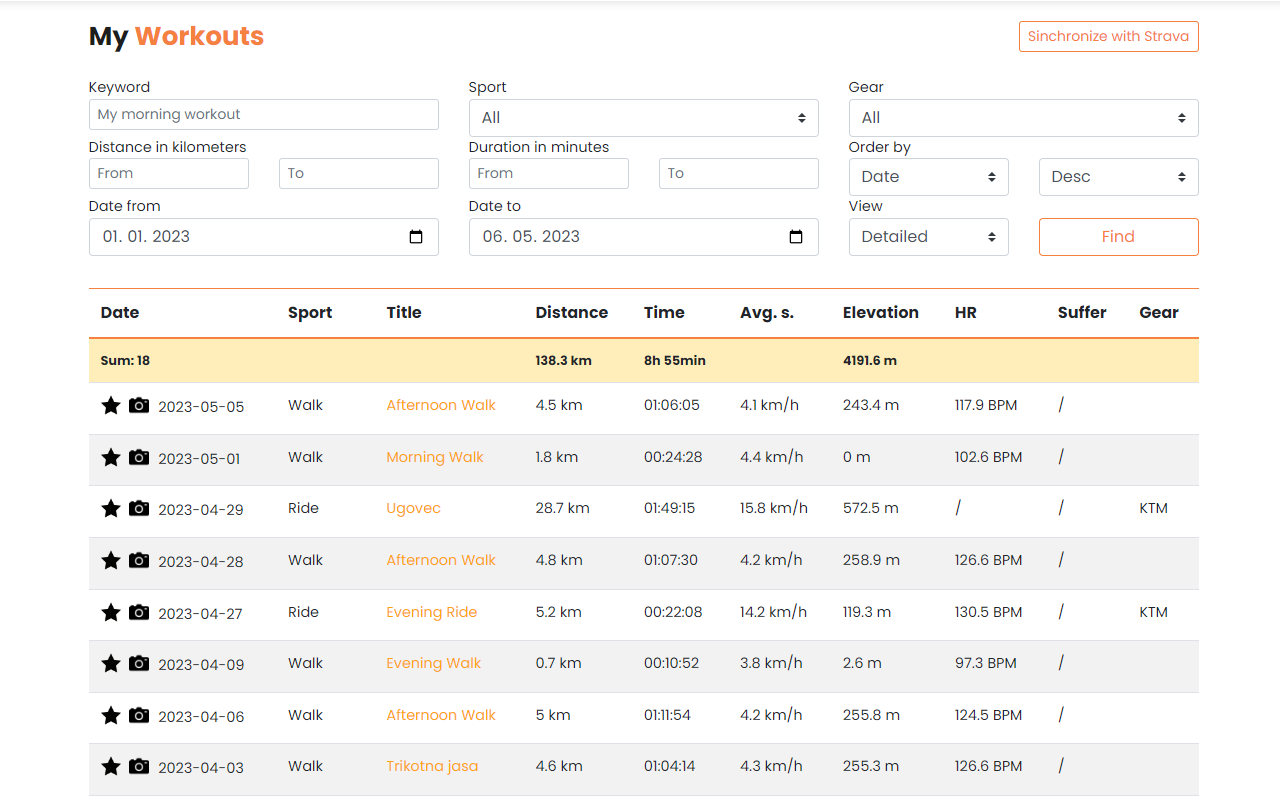Open the Gear dropdown
1280x800 pixels.
tap(1023, 118)
